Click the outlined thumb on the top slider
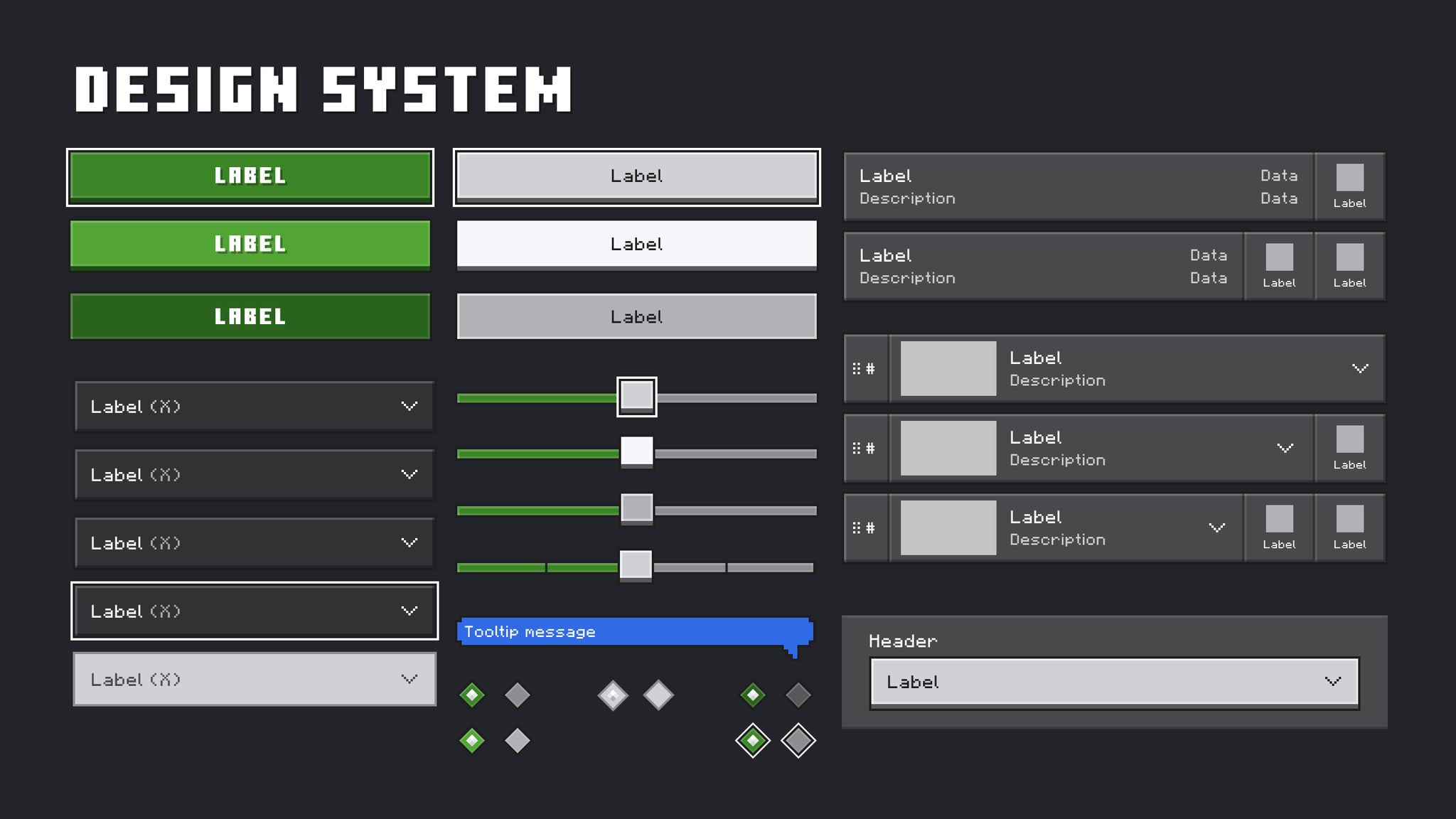This screenshot has height=819, width=1456. 636,396
